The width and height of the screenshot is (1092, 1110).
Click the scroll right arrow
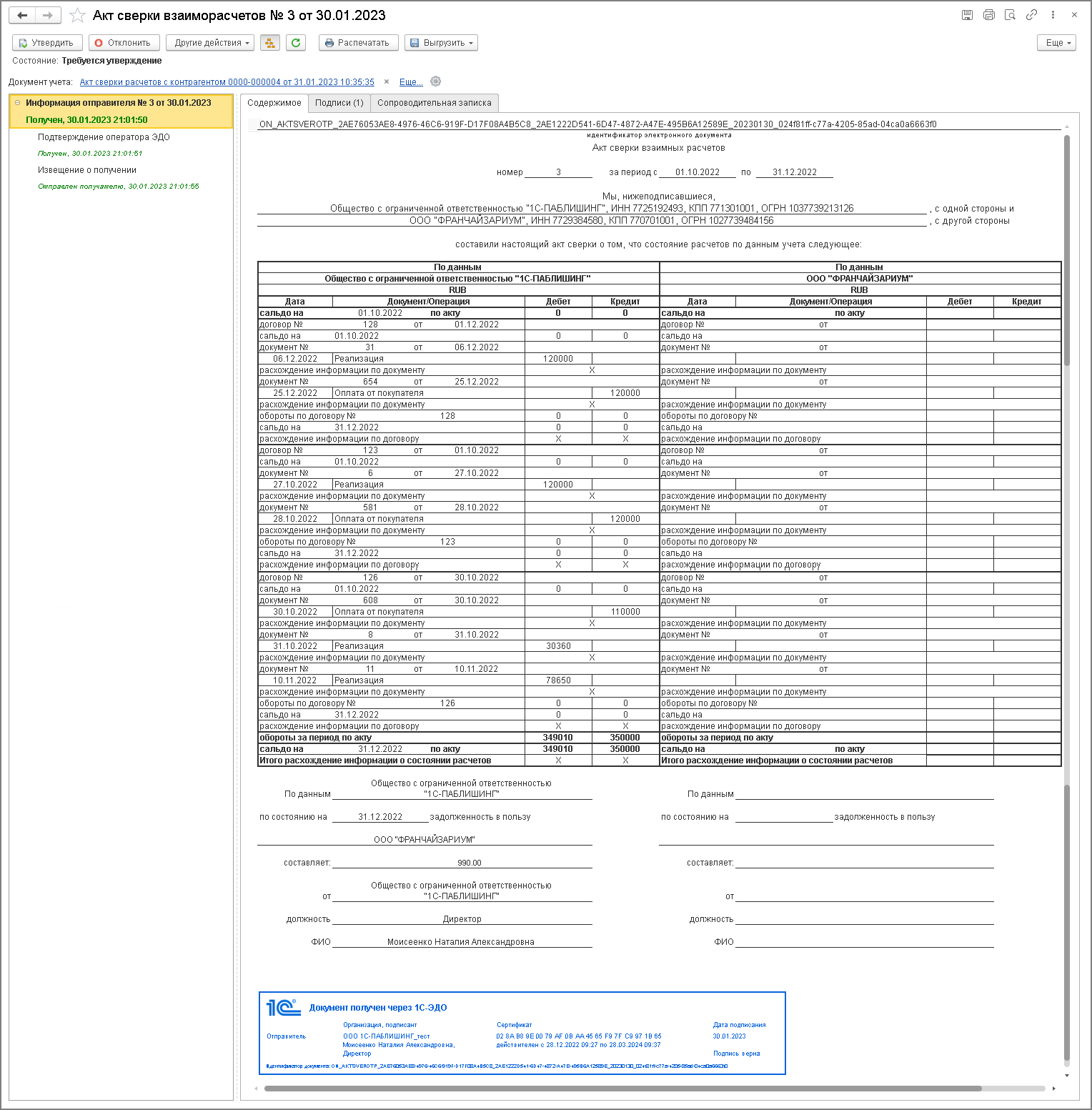(1053, 1089)
